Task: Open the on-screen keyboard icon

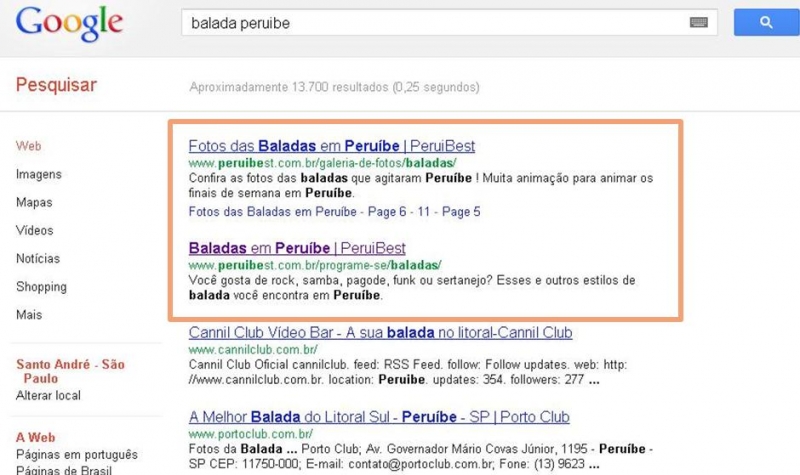Action: 698,22
